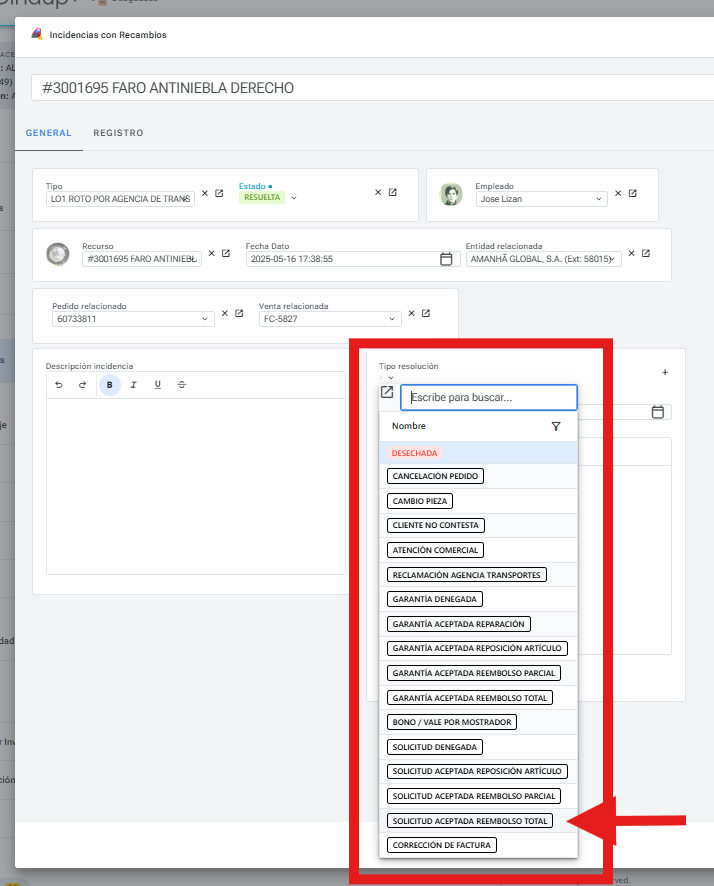714x886 pixels.
Task: Open external link icon next to Tipo field
Action: pyautogui.click(x=219, y=193)
